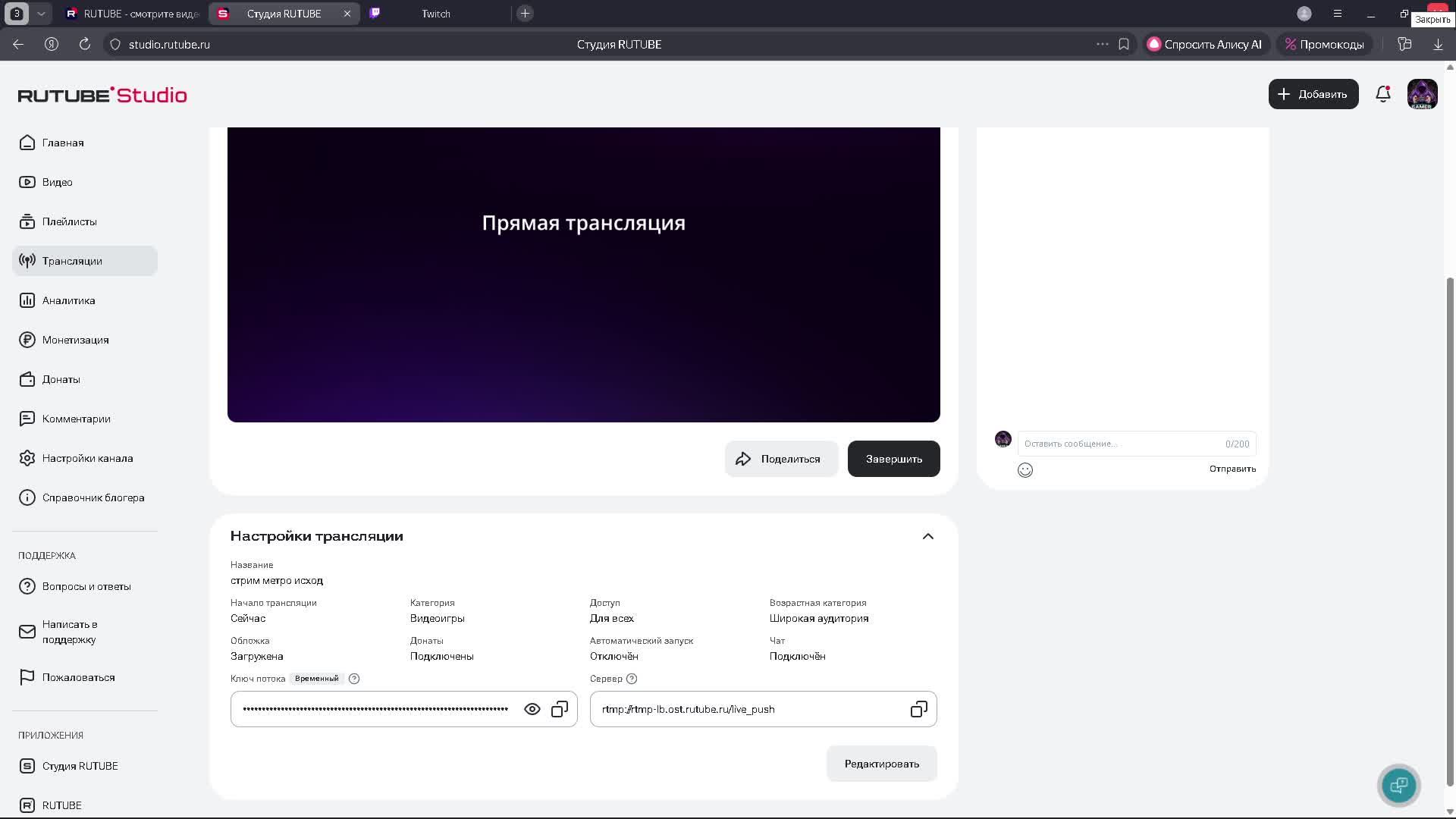Open the tab group dropdown arrow
Viewport: 1456px width, 819px height.
(42, 14)
